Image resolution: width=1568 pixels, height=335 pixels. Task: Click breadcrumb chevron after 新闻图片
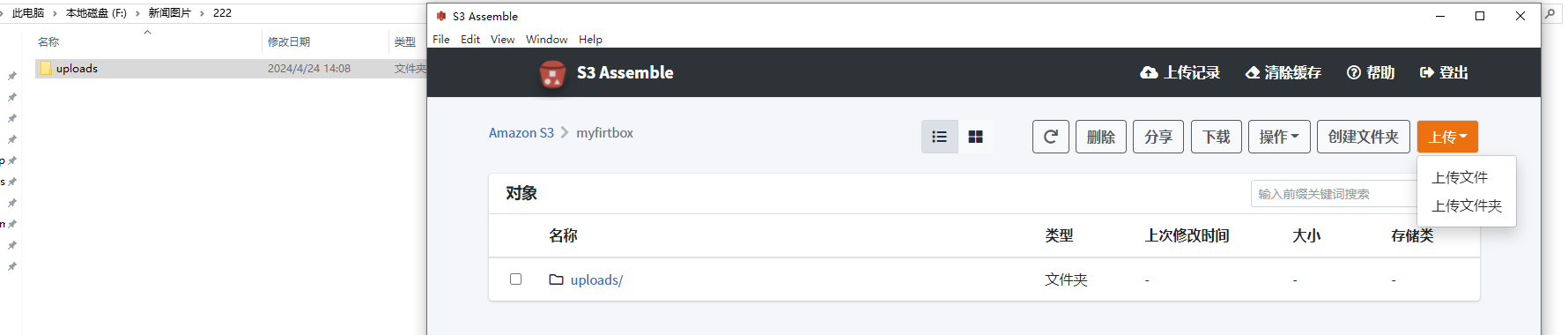(202, 13)
